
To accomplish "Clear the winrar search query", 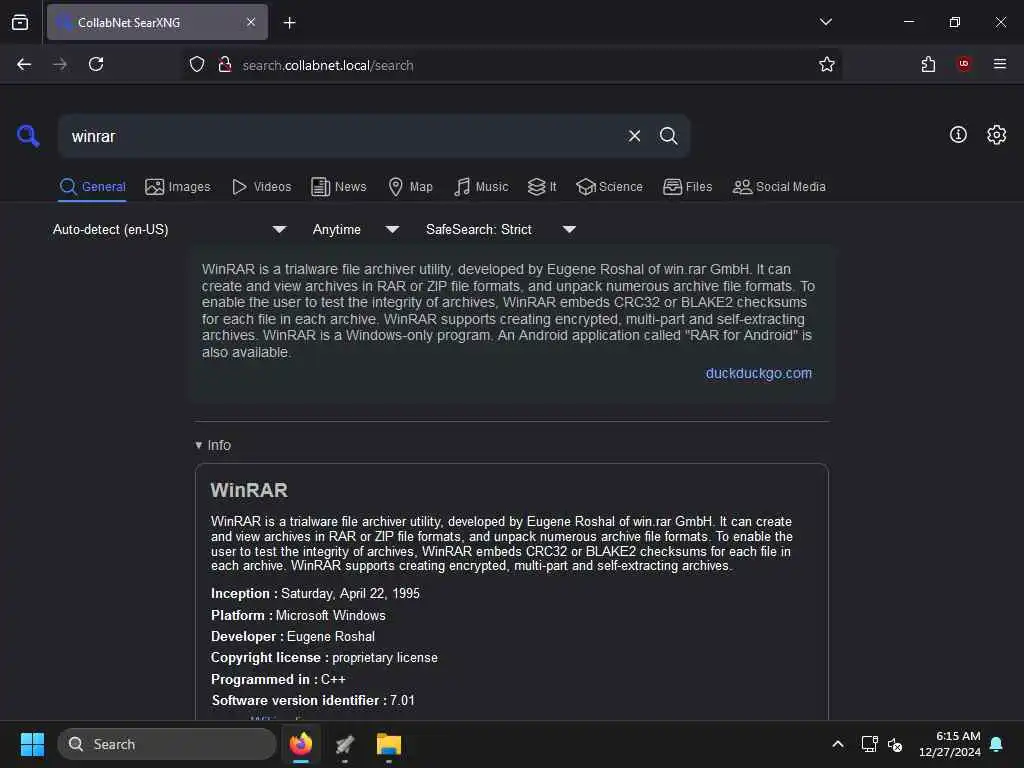I will [x=634, y=136].
